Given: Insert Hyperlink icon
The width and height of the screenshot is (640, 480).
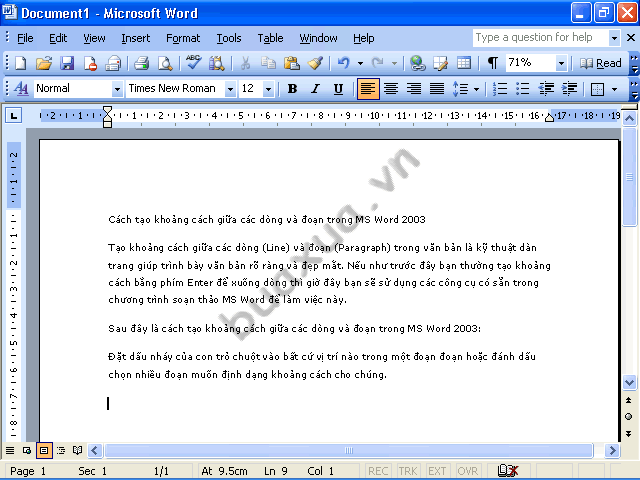Looking at the screenshot, I should 418,63.
